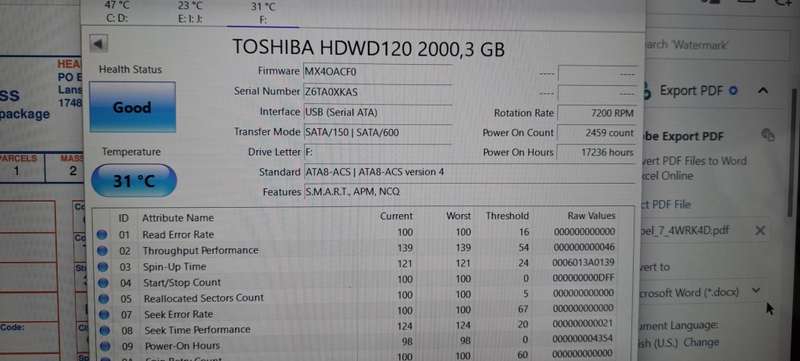
Task: Click the Threshold column header
Action: (507, 216)
